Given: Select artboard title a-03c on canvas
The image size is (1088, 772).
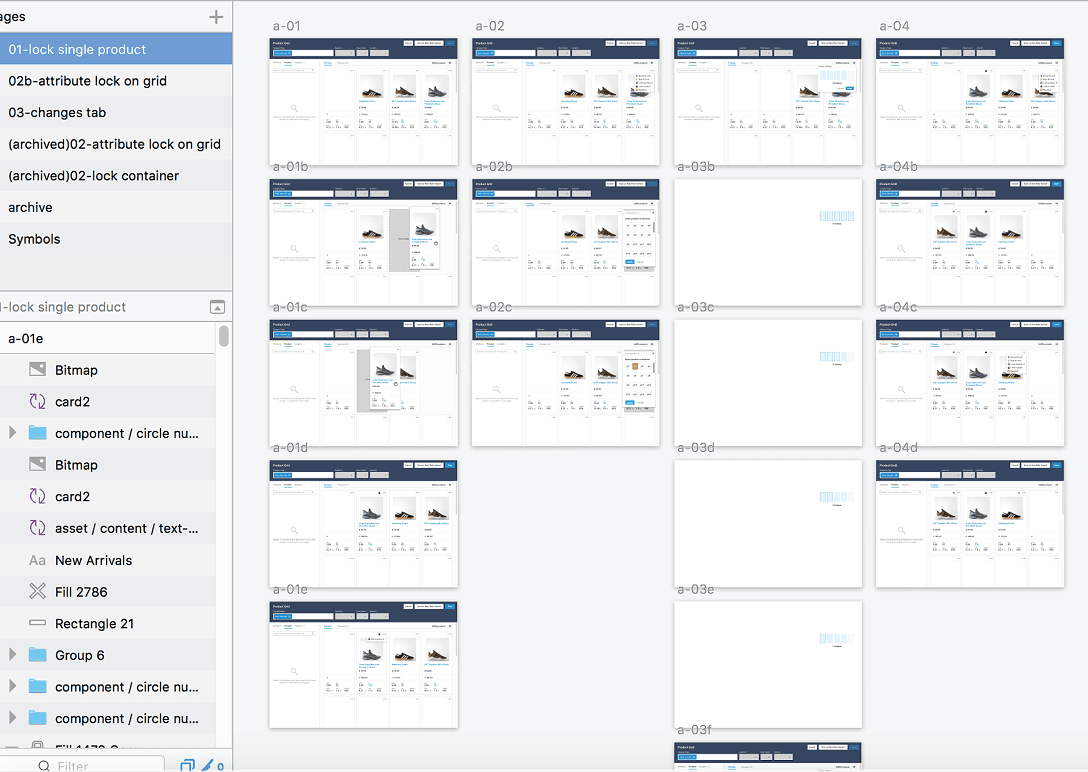Looking at the screenshot, I should 696,307.
